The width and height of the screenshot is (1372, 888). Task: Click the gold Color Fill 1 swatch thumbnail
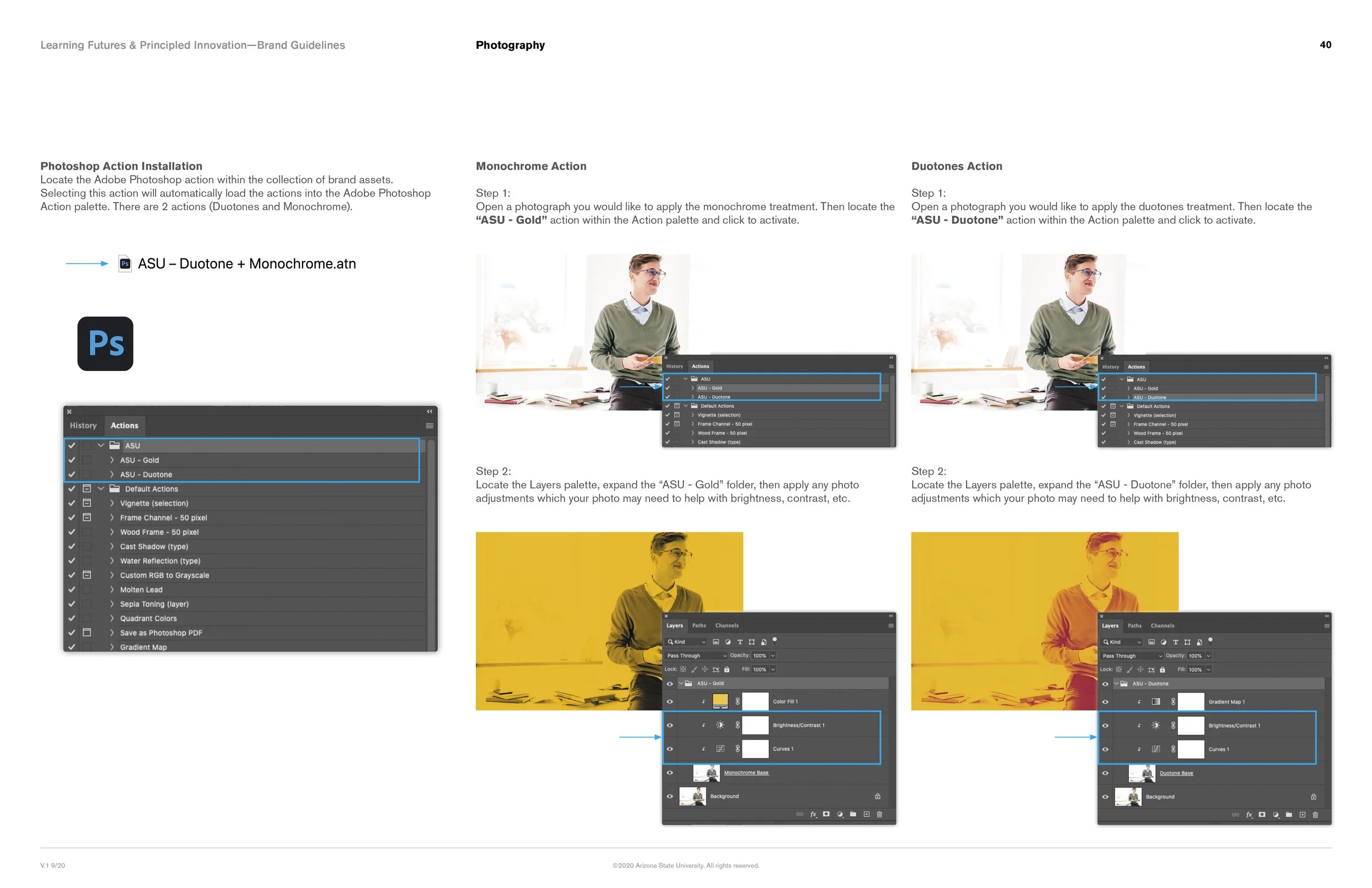pyautogui.click(x=720, y=701)
